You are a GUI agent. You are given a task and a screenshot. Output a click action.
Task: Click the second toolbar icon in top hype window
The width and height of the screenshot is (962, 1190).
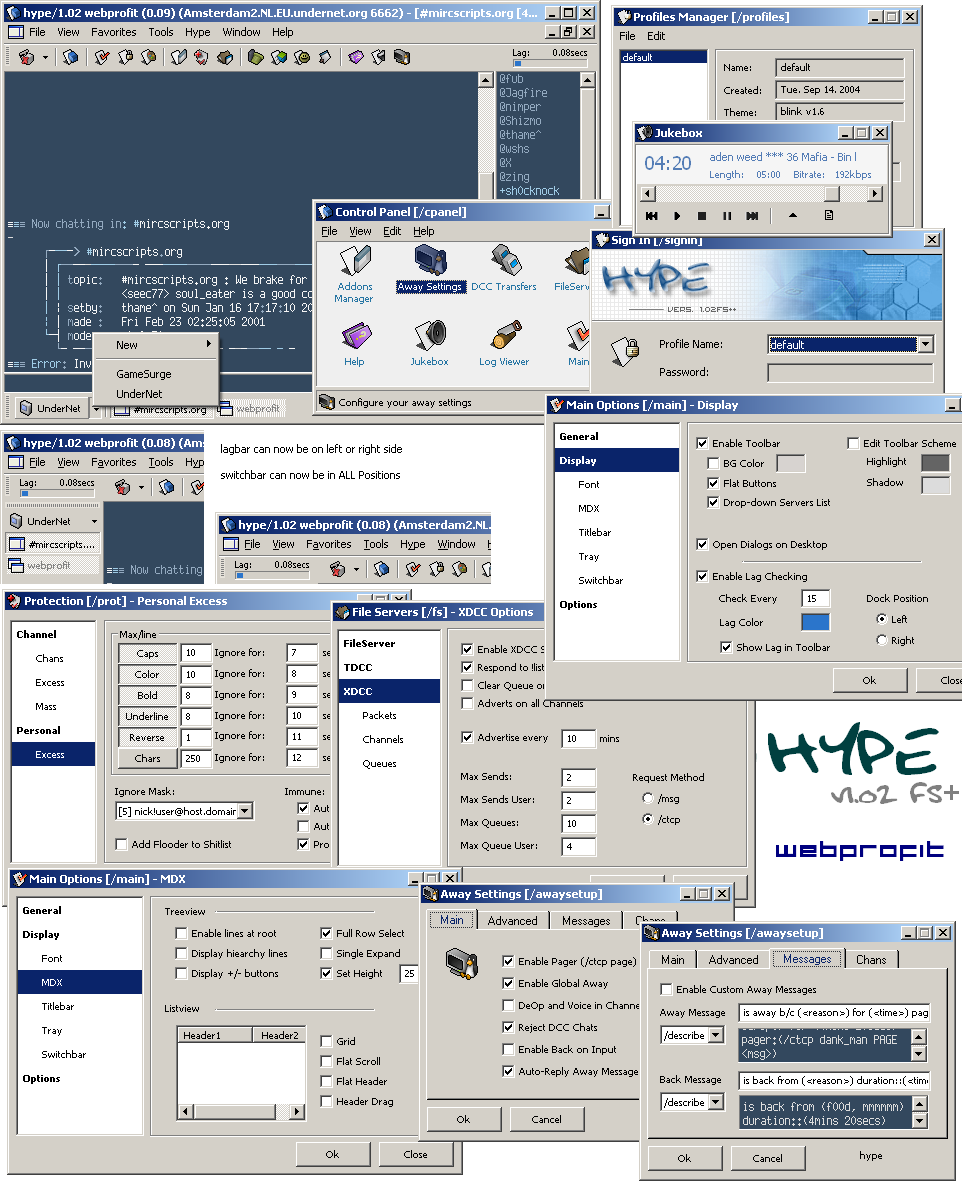(71, 57)
